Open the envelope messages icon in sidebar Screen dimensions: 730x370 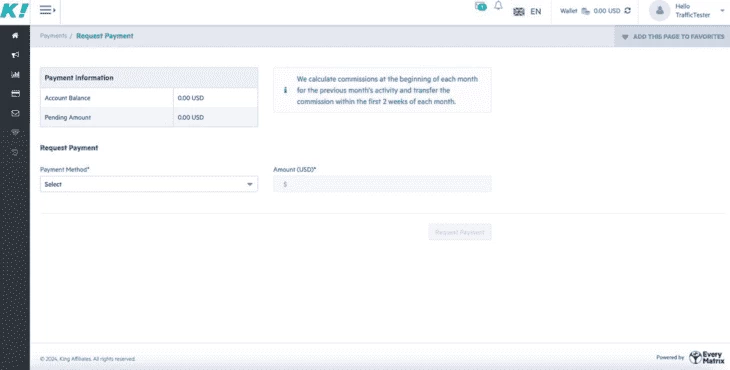pyautogui.click(x=15, y=113)
